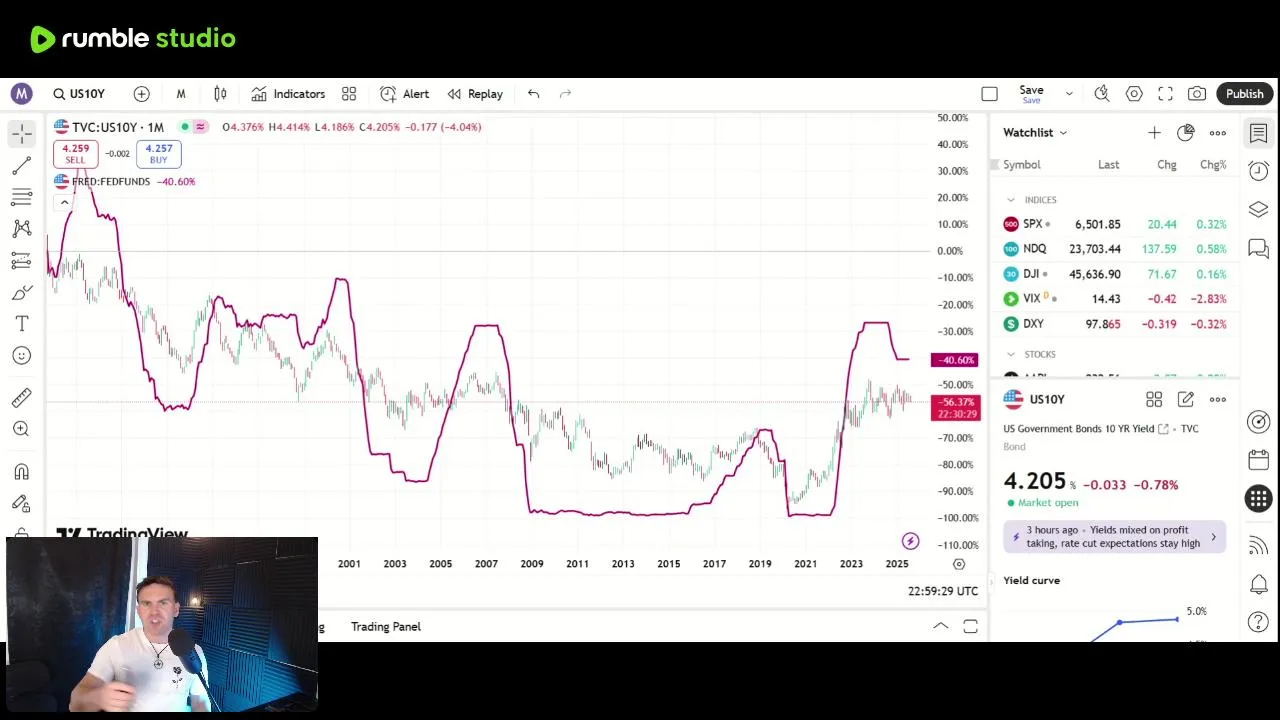
Task: Select the brush drawing tool
Action: 22,293
